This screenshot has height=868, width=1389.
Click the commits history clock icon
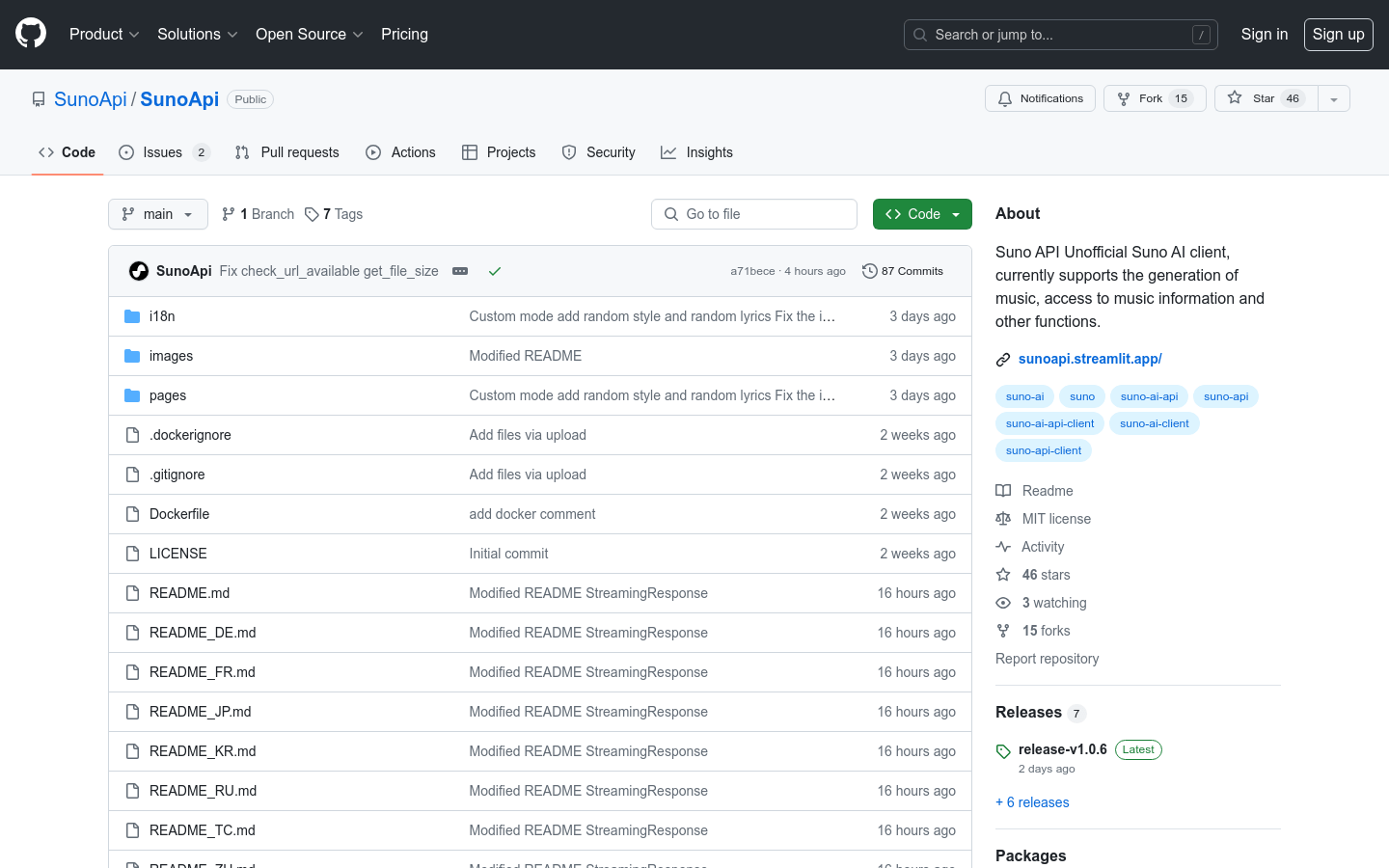[x=869, y=271]
